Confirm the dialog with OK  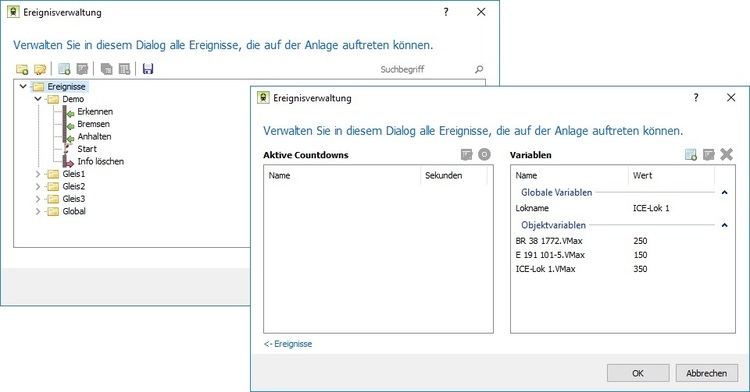click(x=638, y=373)
